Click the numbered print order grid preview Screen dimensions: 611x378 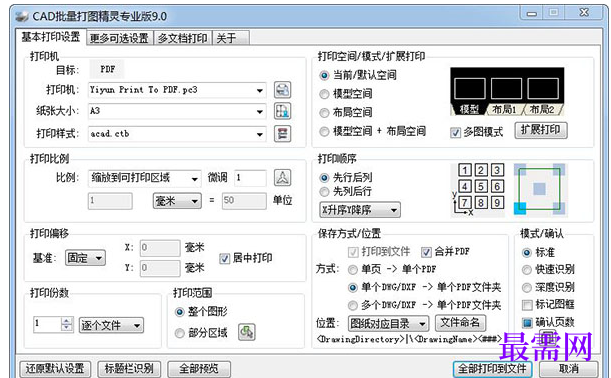[478, 190]
